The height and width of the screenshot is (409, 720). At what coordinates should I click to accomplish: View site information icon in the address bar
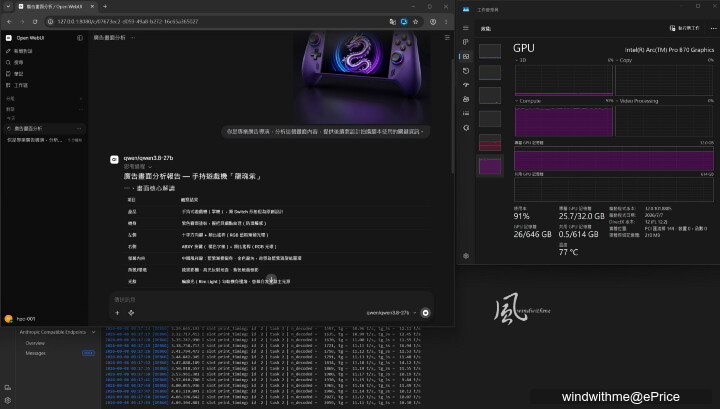click(51, 22)
